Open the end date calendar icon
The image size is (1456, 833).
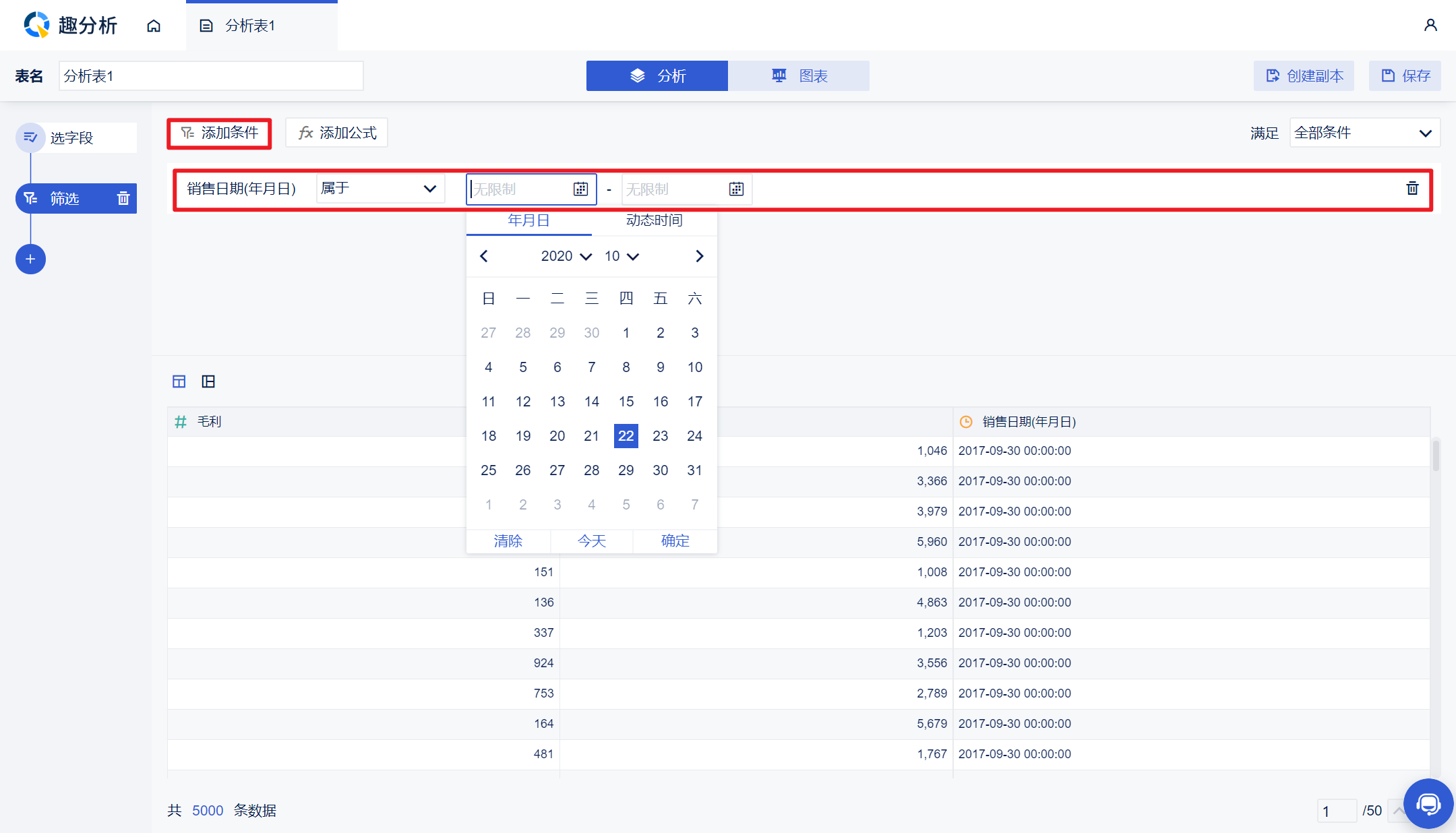pos(736,189)
